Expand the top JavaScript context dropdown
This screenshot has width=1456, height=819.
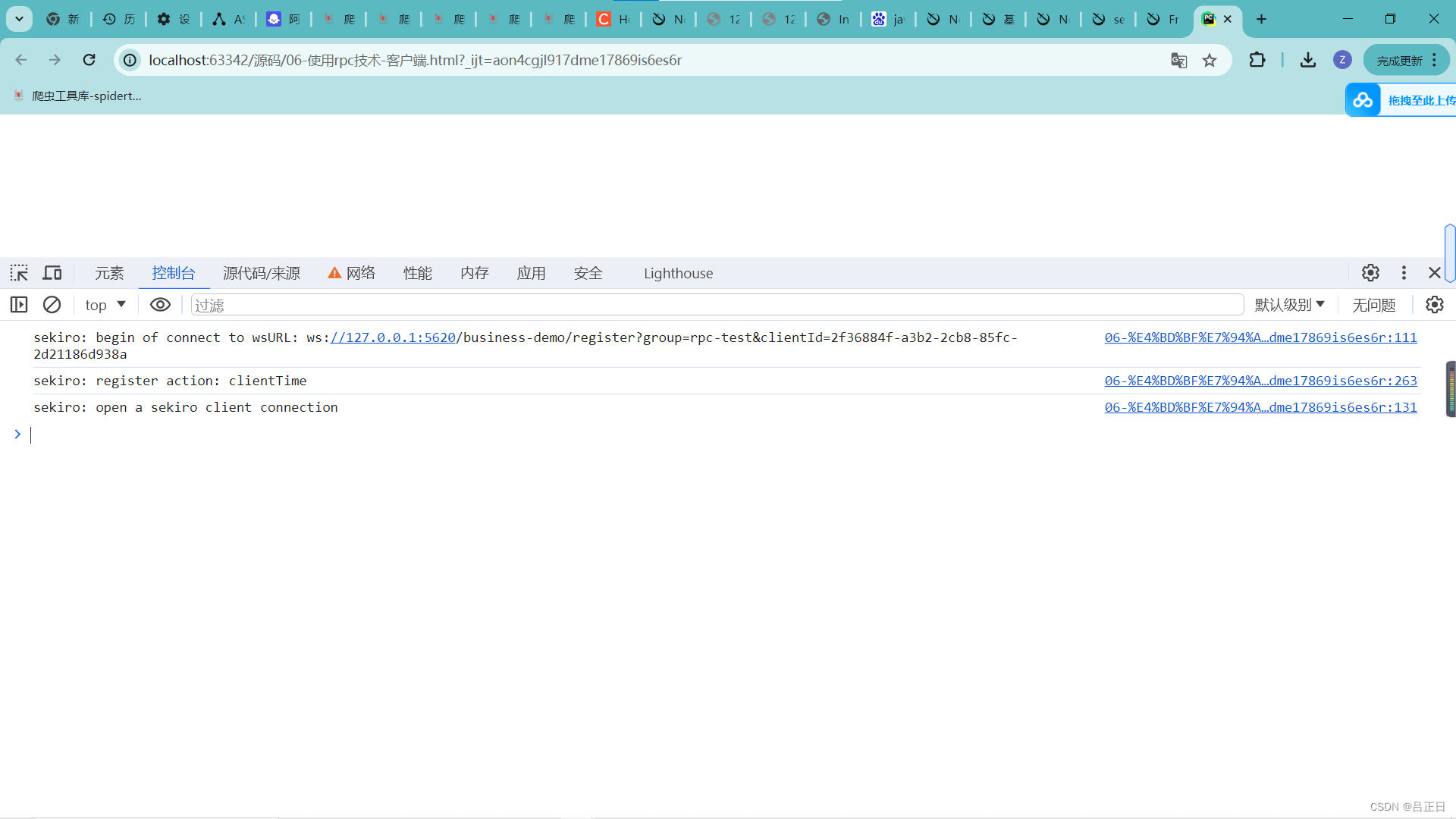[105, 305]
